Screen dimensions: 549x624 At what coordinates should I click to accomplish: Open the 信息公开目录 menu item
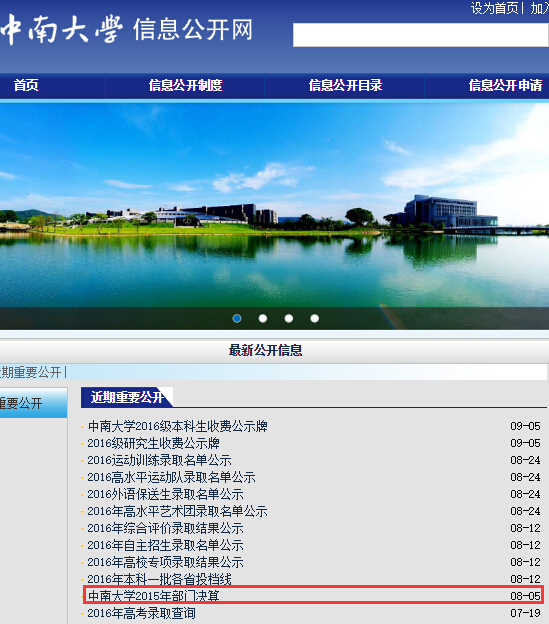(345, 85)
